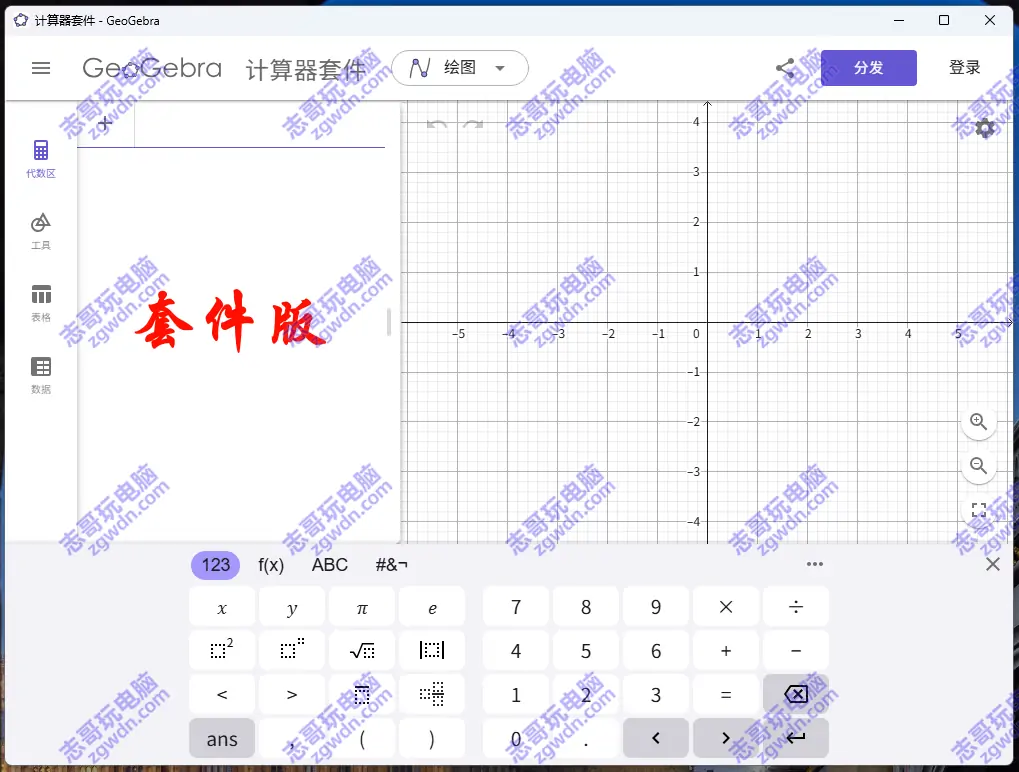This screenshot has width=1019, height=772.
Task: Select the 工具 (Tools) sidebar icon
Action: [x=40, y=228]
